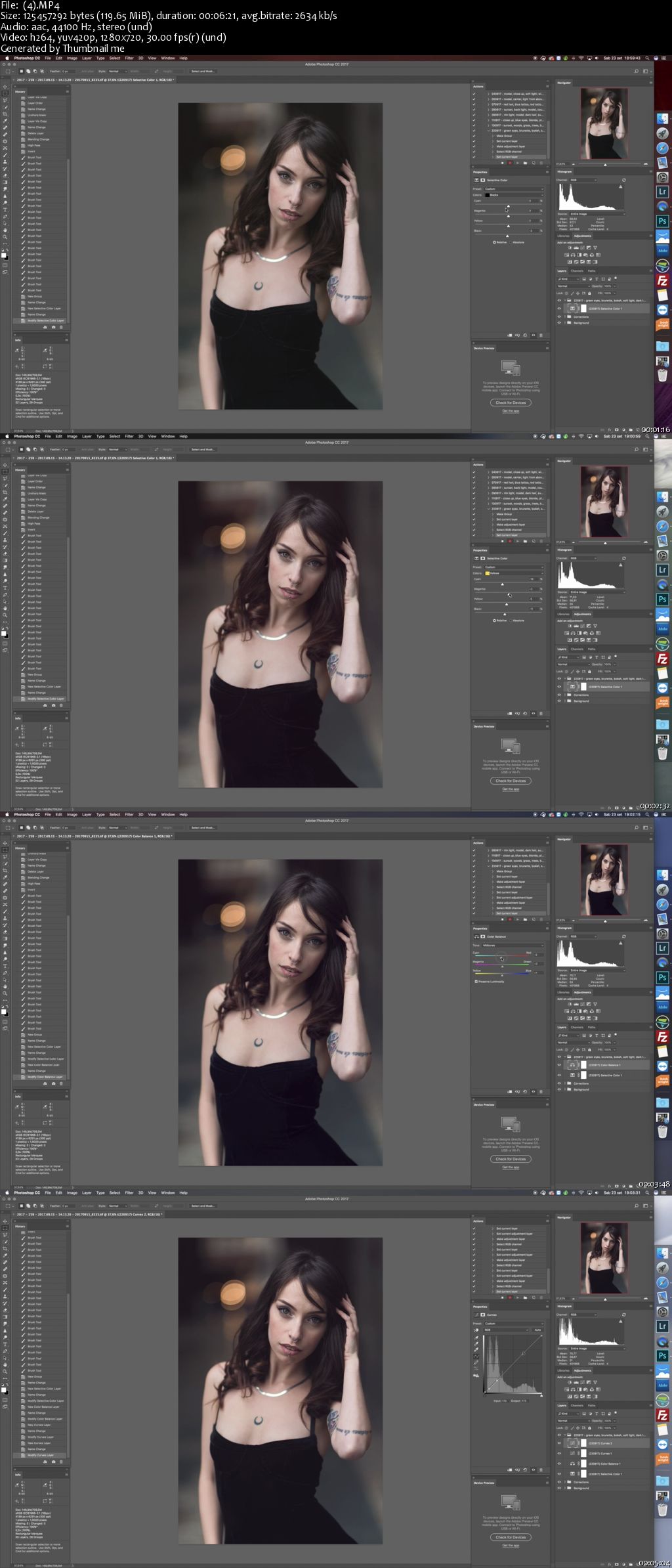The width and height of the screenshot is (672, 1568).
Task: Open Lightroom from the dock in 00:01:16 frame
Action: point(662,192)
